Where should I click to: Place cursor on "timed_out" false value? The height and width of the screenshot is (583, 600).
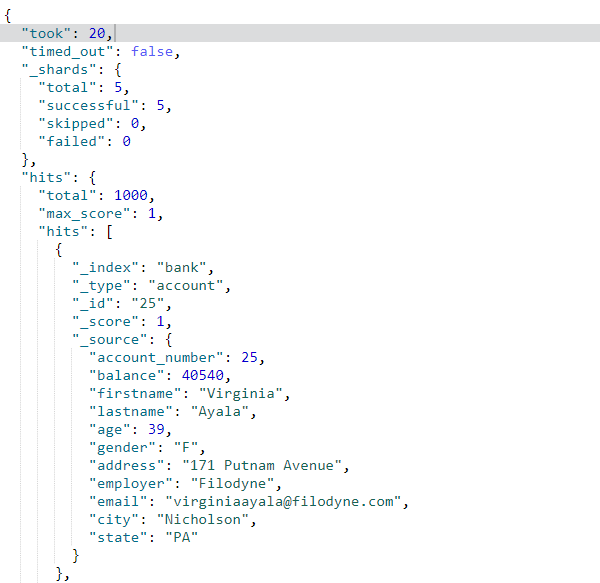point(152,51)
